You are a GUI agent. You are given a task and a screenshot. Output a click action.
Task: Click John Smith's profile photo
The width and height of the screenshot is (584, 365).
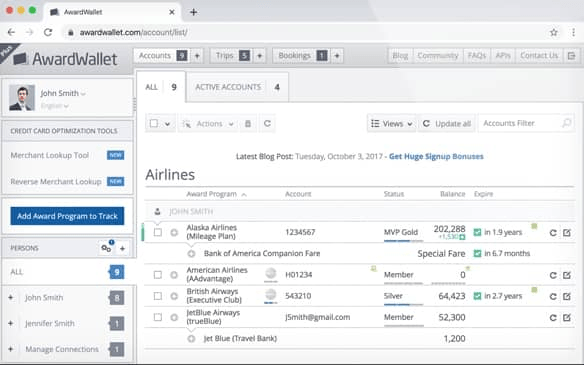click(22, 98)
